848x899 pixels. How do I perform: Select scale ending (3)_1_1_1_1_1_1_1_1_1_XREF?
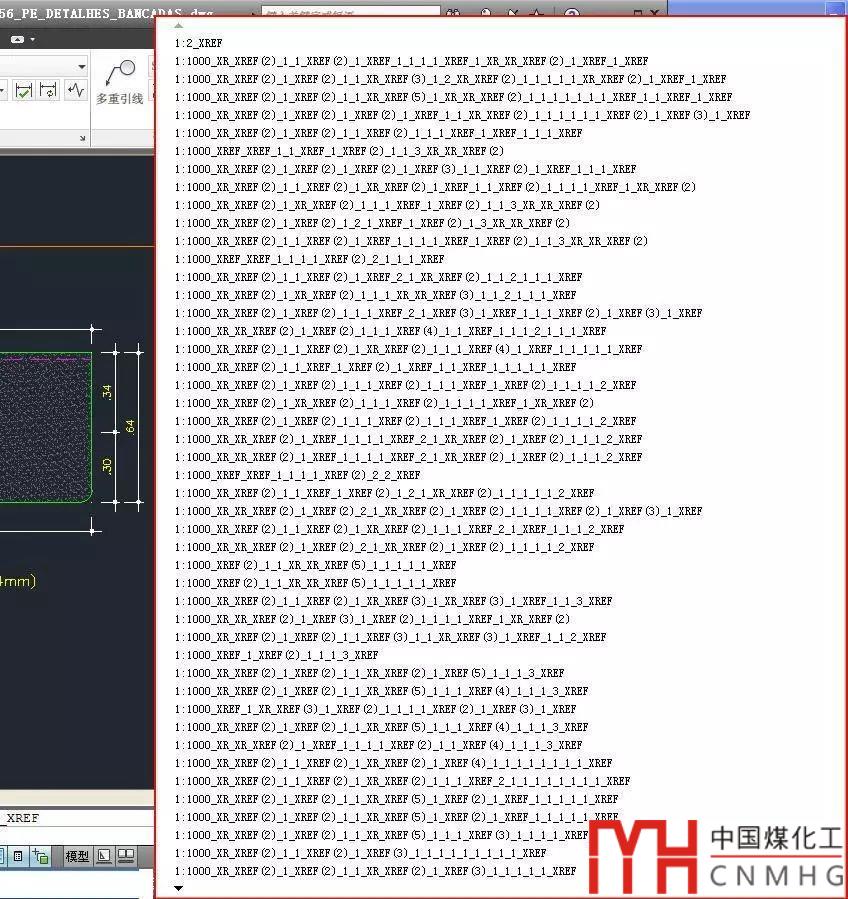tap(361, 853)
